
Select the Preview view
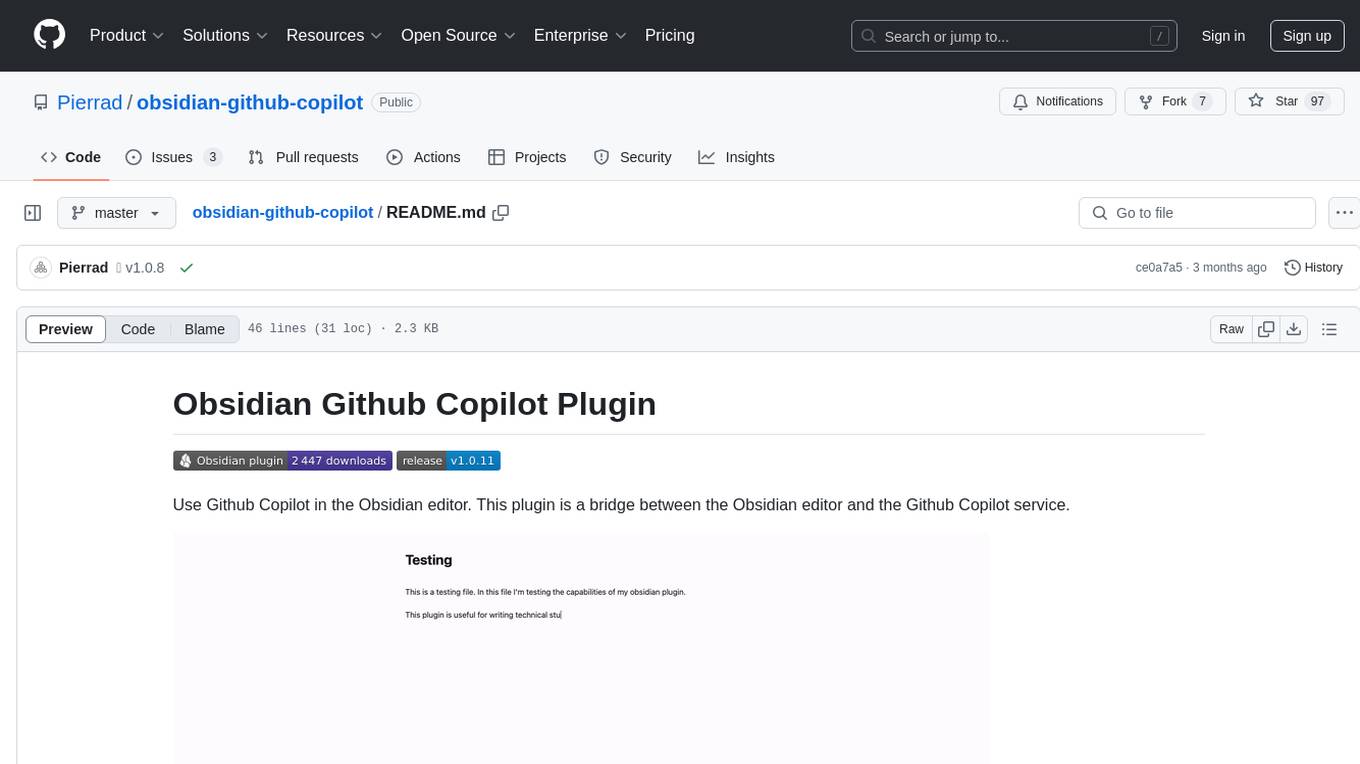[66, 329]
